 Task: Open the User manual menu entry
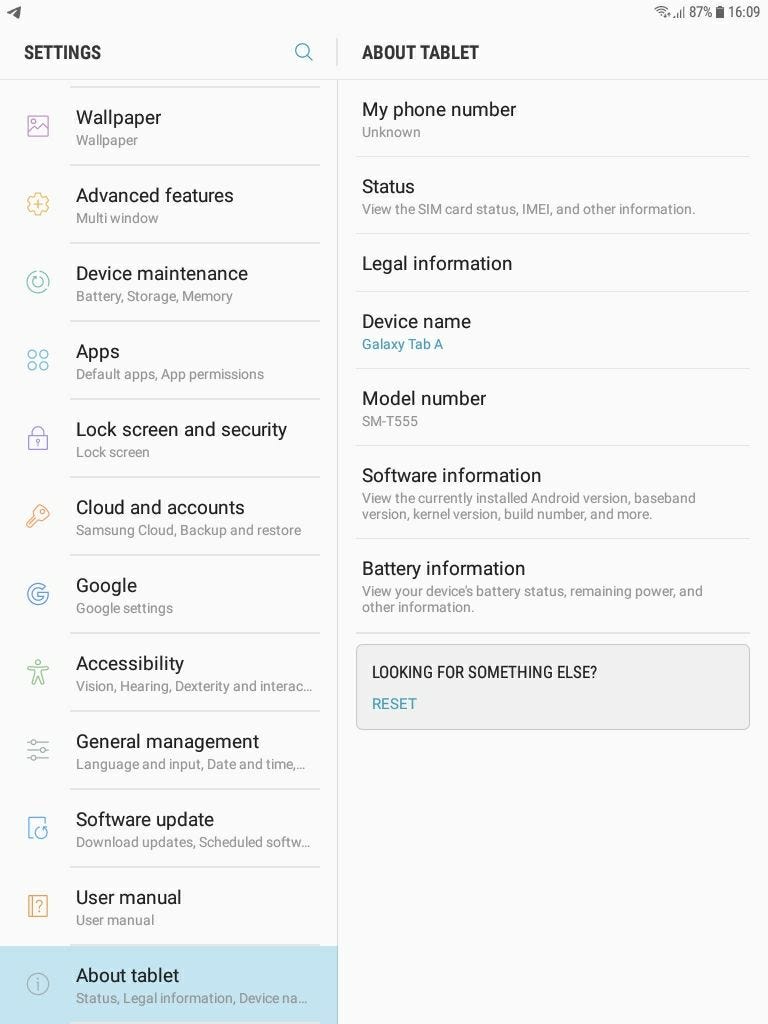[168, 906]
